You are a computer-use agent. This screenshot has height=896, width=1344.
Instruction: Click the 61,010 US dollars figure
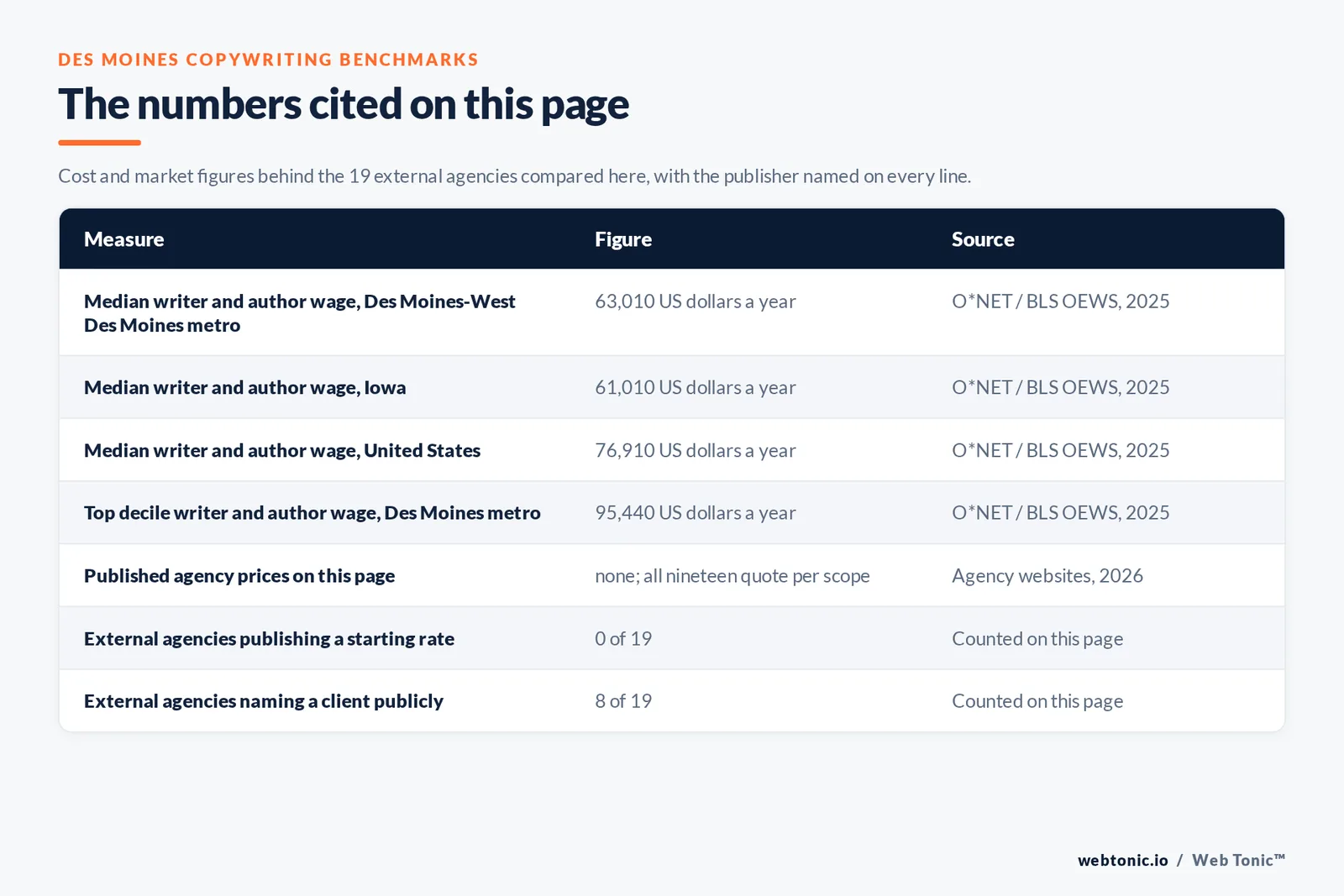coord(696,387)
